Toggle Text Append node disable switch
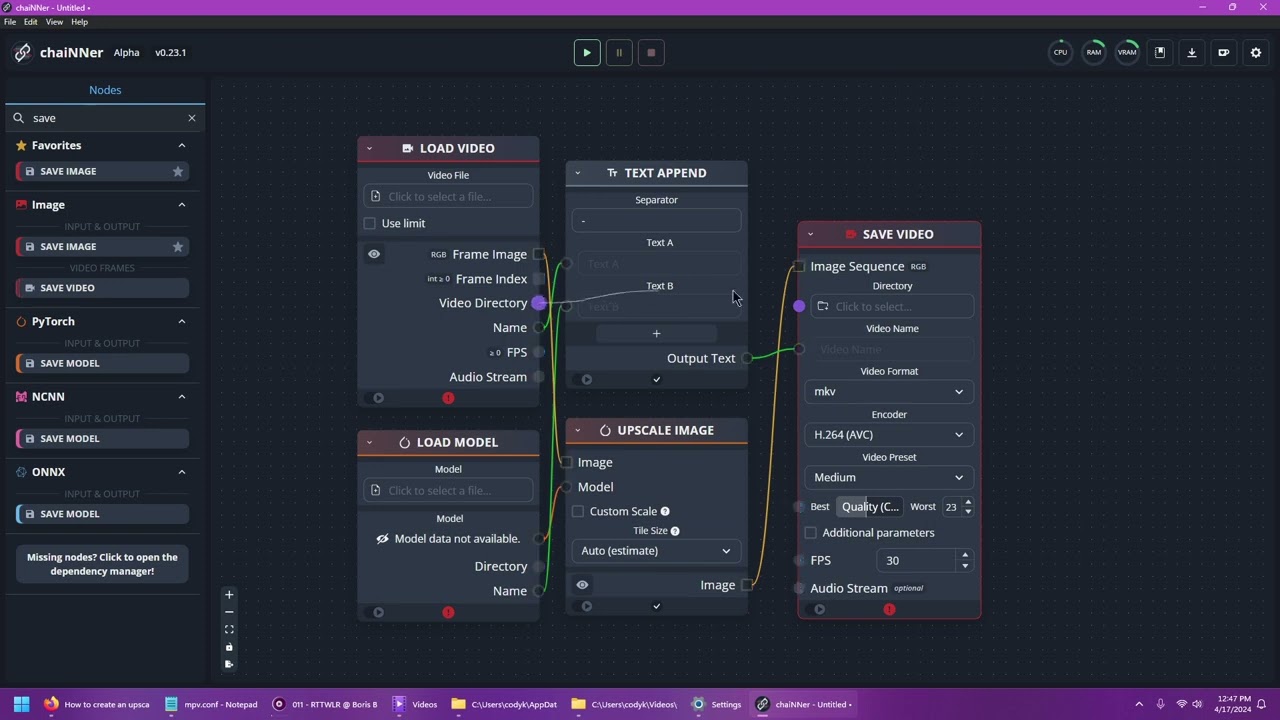Screen dimensions: 1280x720 [x=586, y=379]
